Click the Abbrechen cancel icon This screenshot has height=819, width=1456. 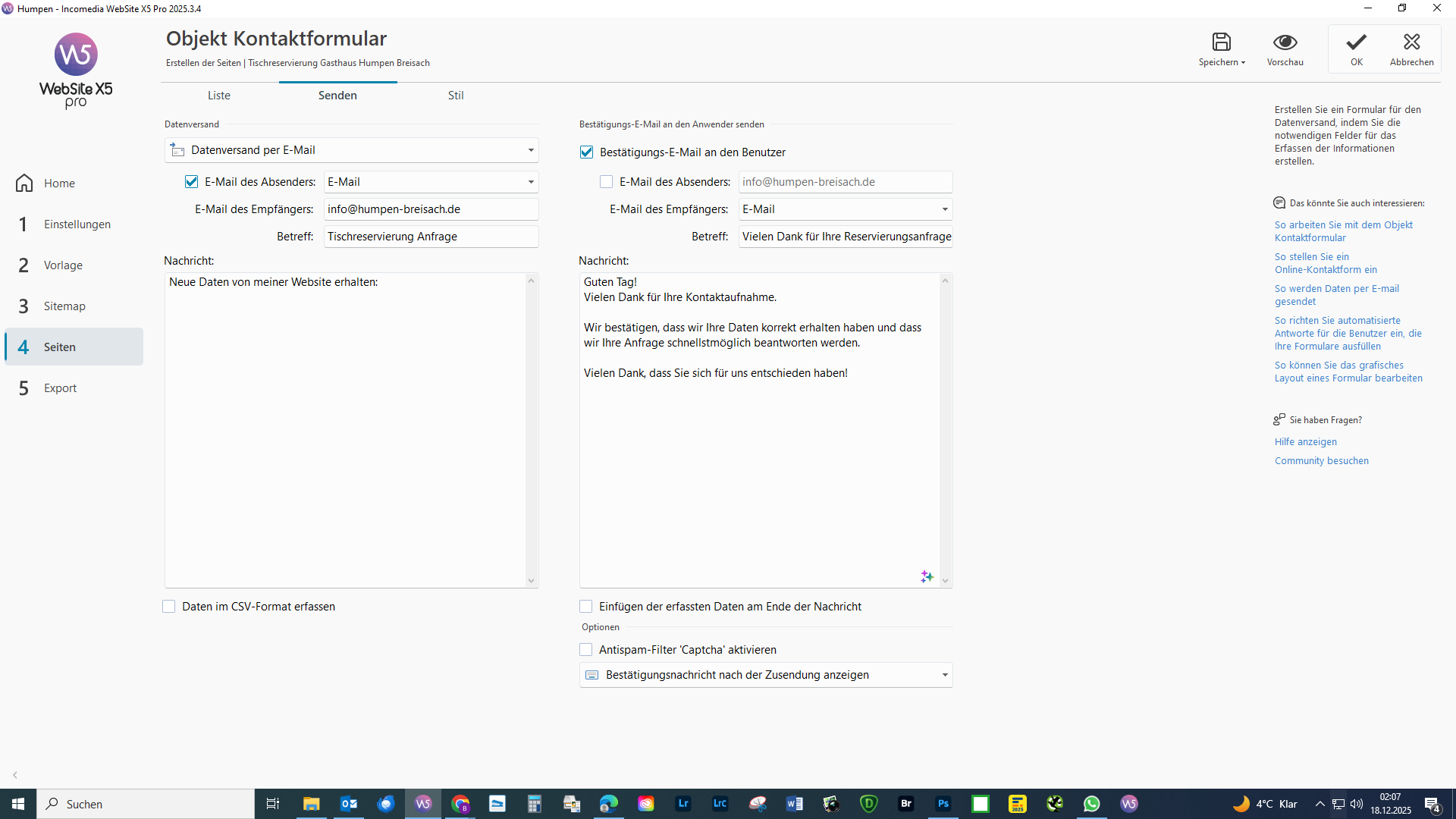click(1411, 42)
